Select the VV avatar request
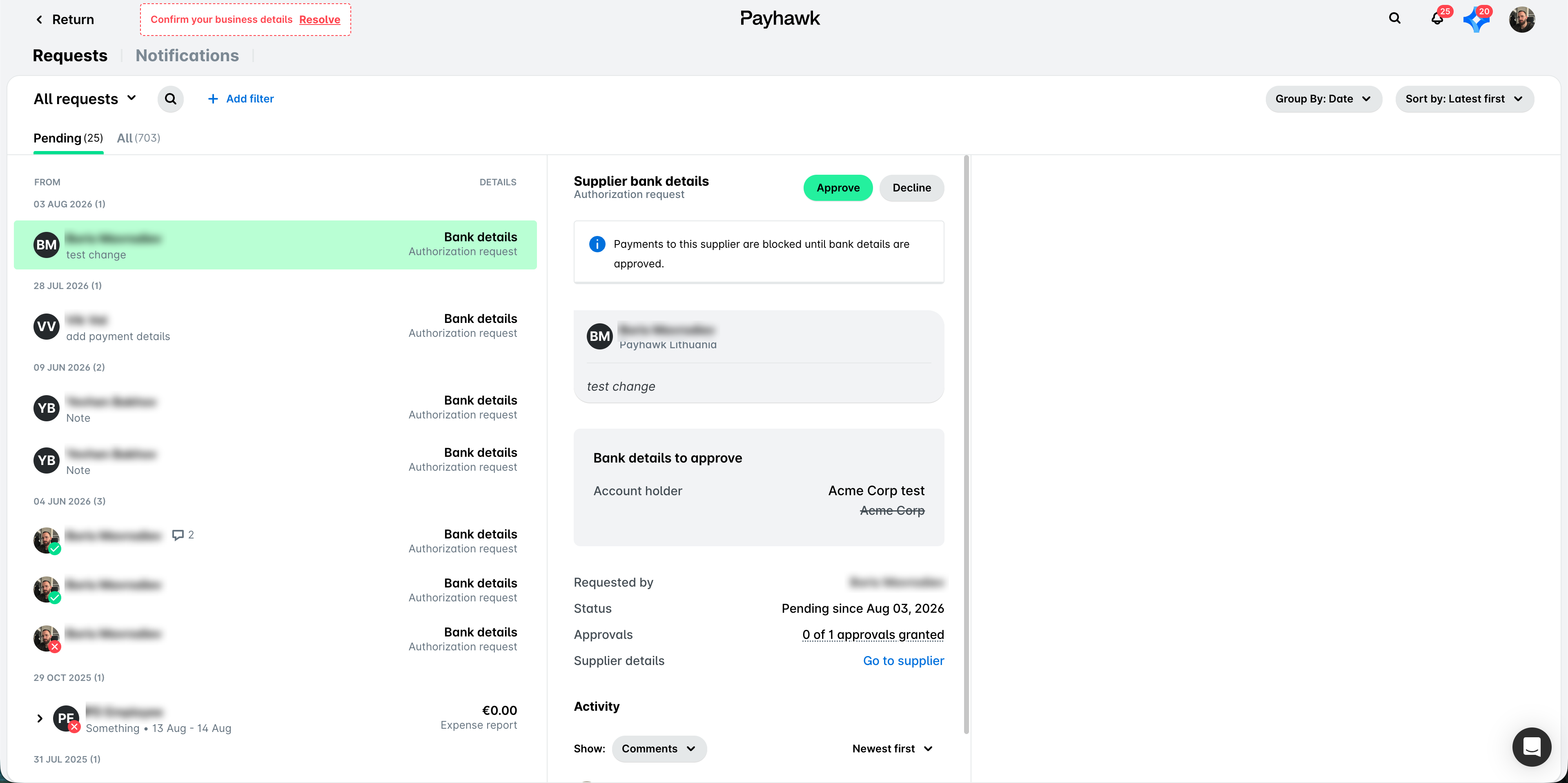Screen dimensions: 1568x783 [46, 326]
